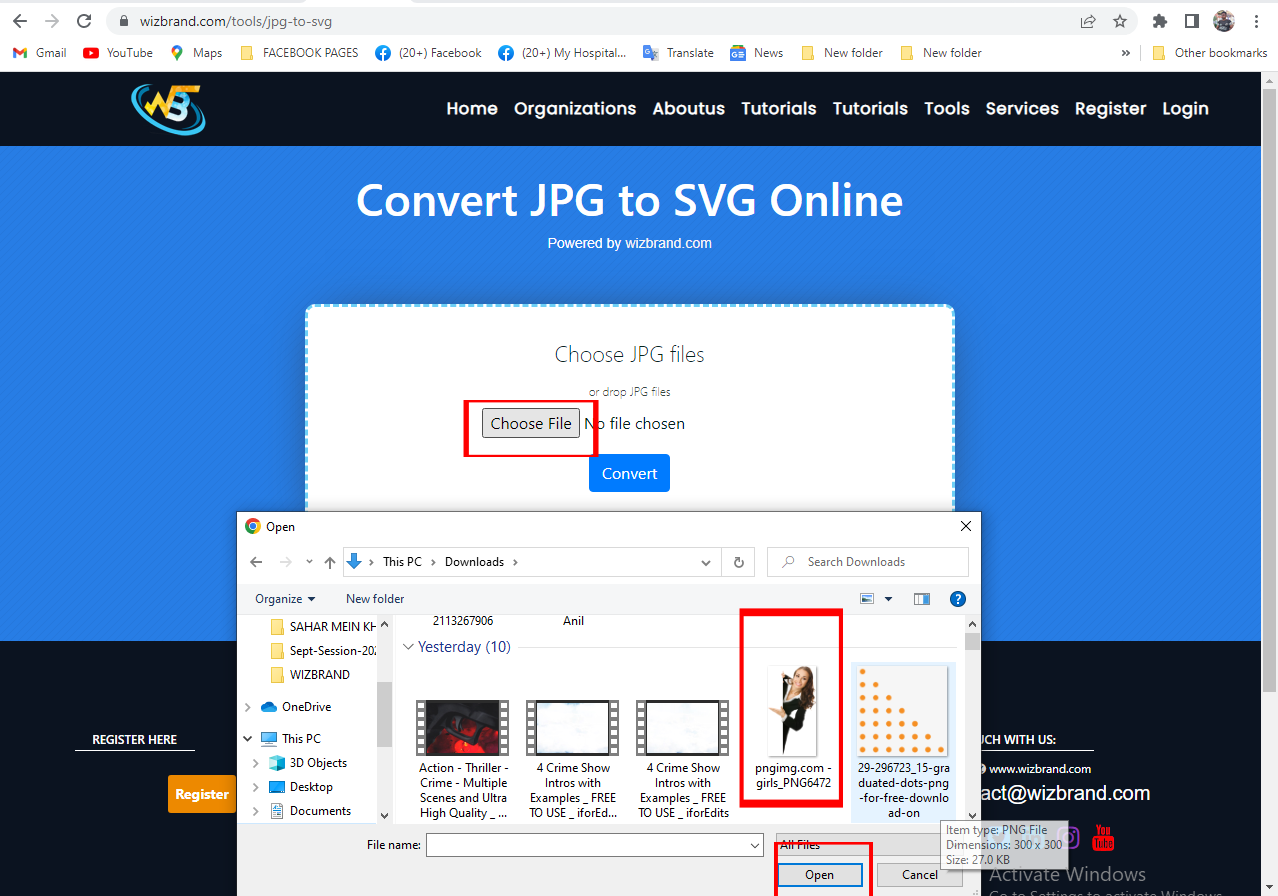1278x896 pixels.
Task: Open YouTube from the footer icons
Action: [1102, 838]
